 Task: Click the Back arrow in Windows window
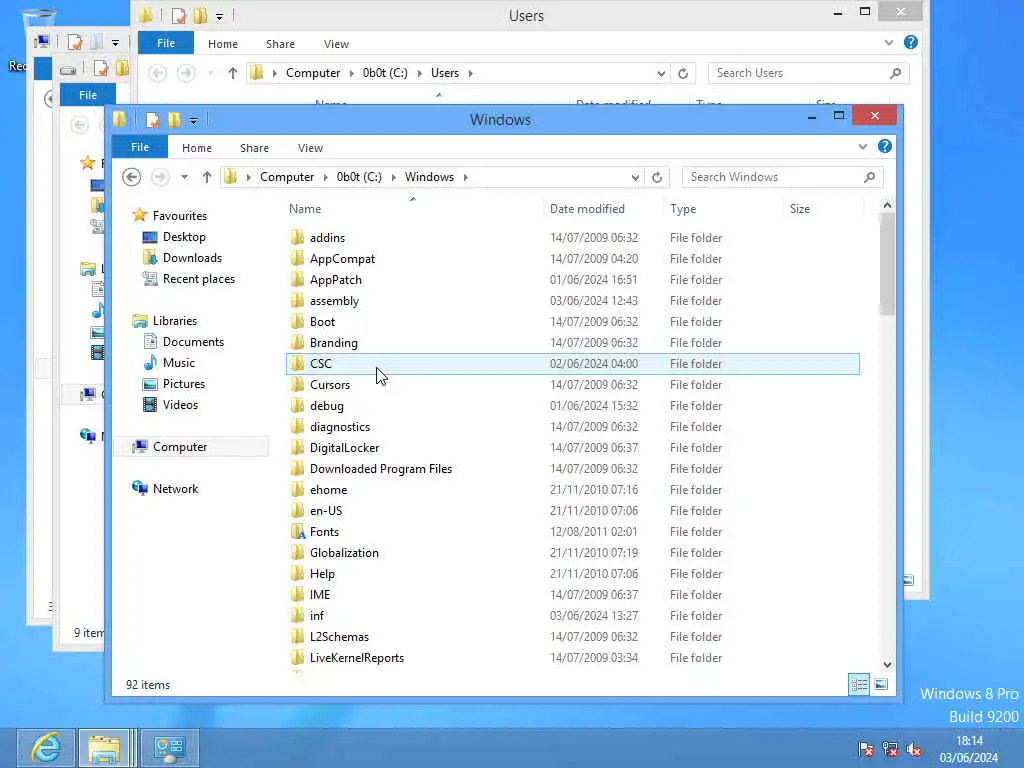coord(131,177)
